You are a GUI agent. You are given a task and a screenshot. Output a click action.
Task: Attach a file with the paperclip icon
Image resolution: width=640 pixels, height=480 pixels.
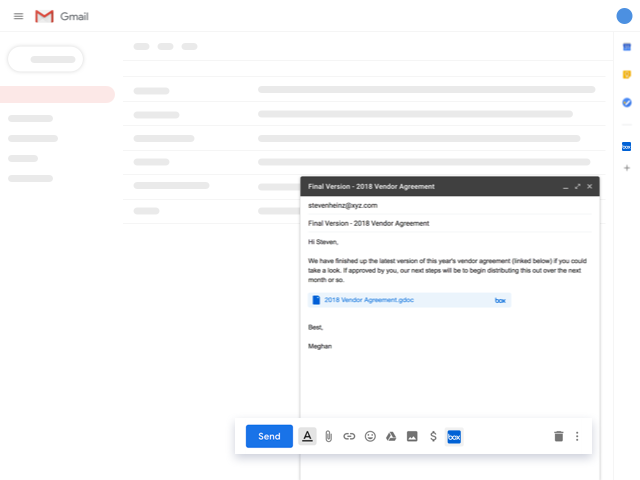point(328,436)
